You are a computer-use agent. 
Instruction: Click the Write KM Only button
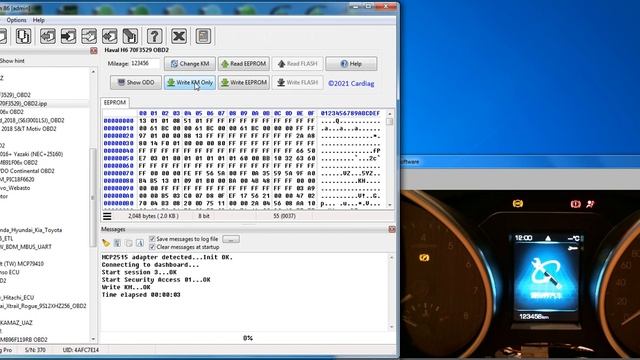pyautogui.click(x=190, y=82)
